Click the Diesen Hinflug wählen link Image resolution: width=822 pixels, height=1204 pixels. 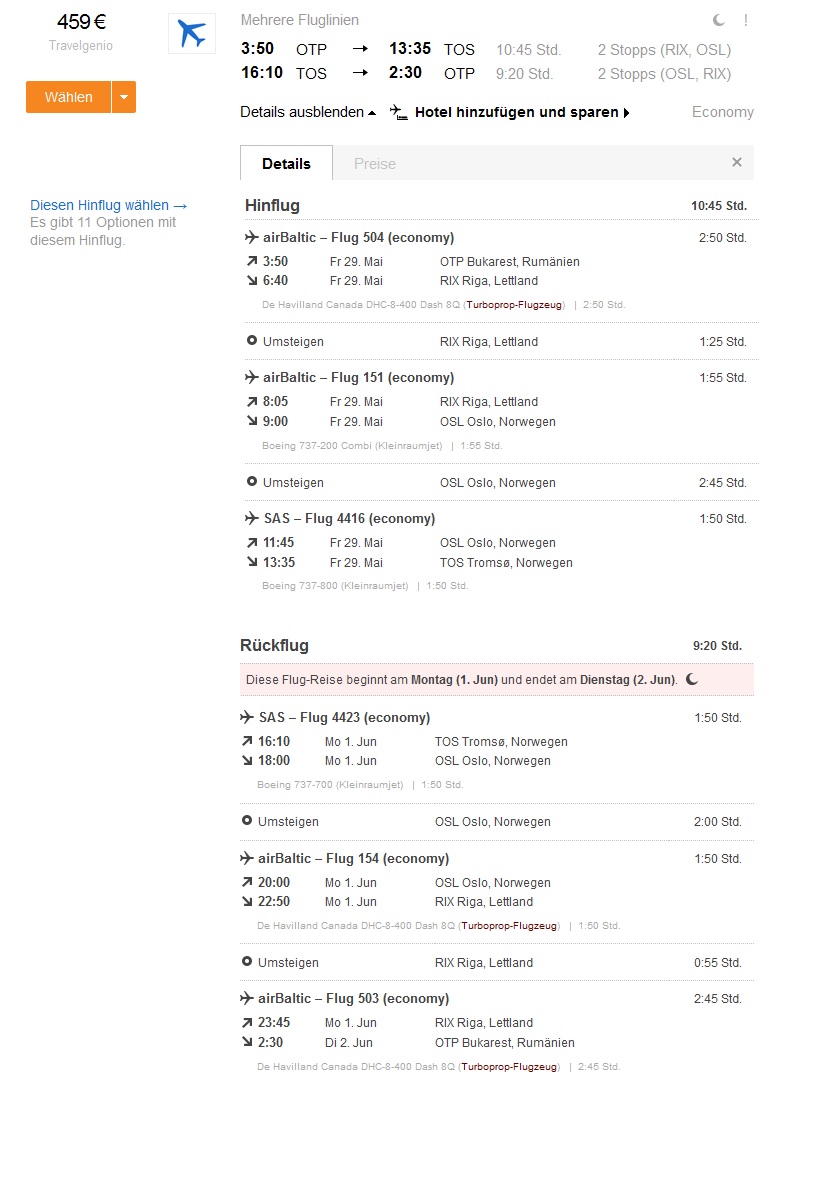coord(108,205)
